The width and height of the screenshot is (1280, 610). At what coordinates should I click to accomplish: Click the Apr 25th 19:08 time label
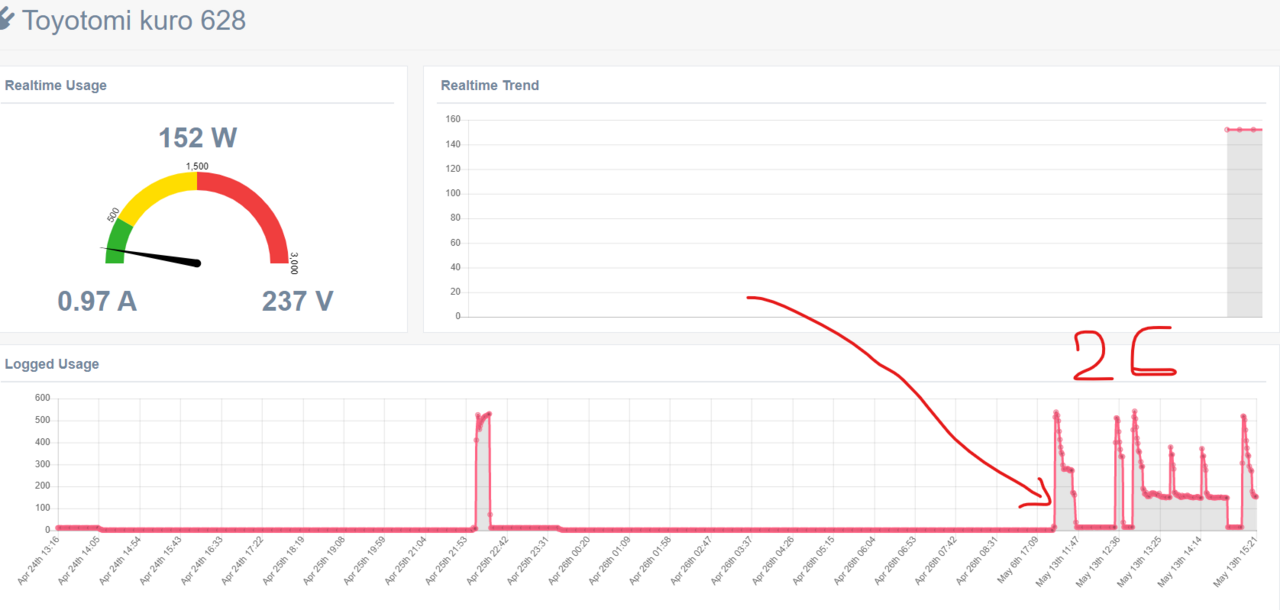pos(324,560)
